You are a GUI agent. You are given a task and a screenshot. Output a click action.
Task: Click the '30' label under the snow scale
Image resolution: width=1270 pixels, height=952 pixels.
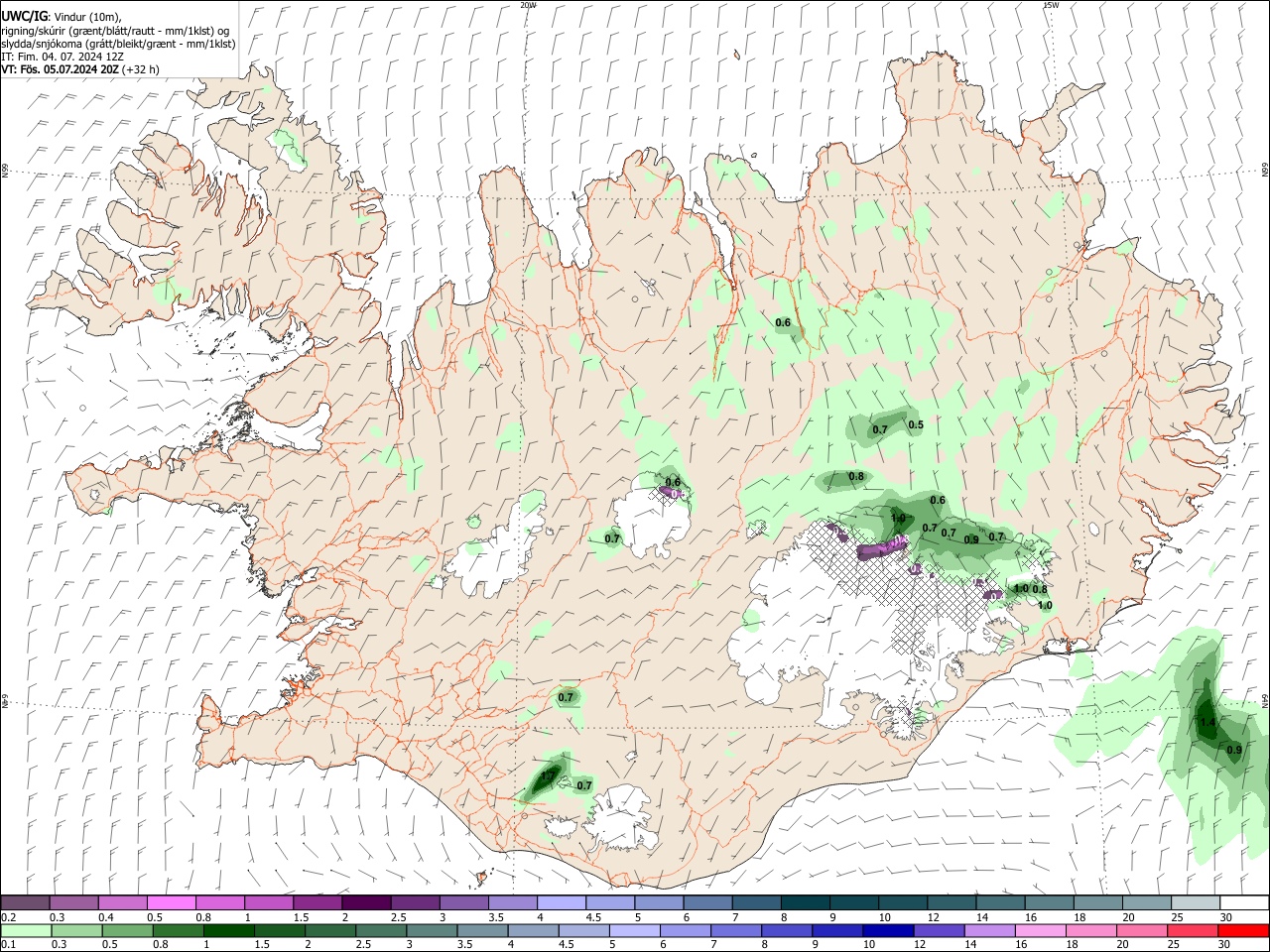click(x=1226, y=917)
